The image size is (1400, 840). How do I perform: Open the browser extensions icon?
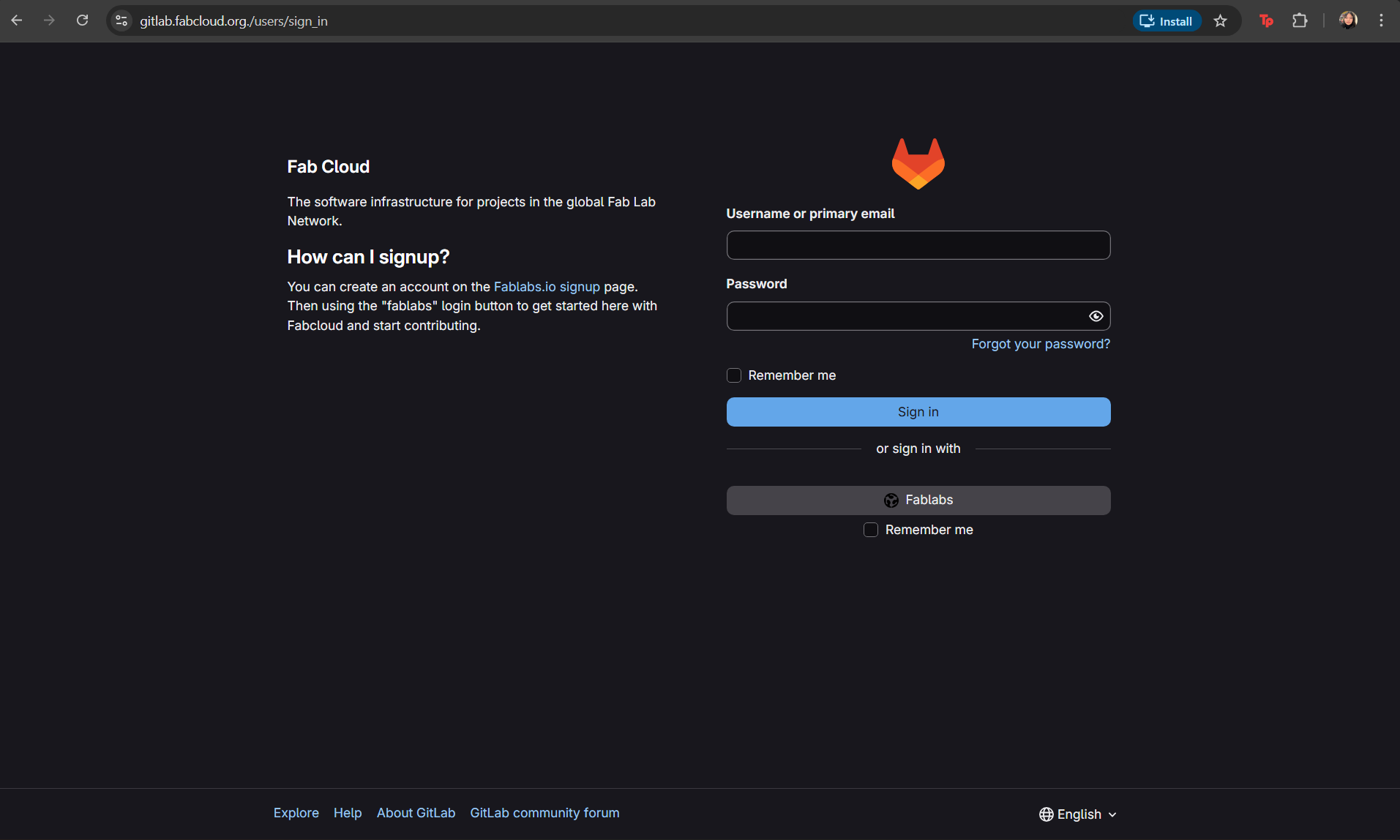tap(1301, 20)
